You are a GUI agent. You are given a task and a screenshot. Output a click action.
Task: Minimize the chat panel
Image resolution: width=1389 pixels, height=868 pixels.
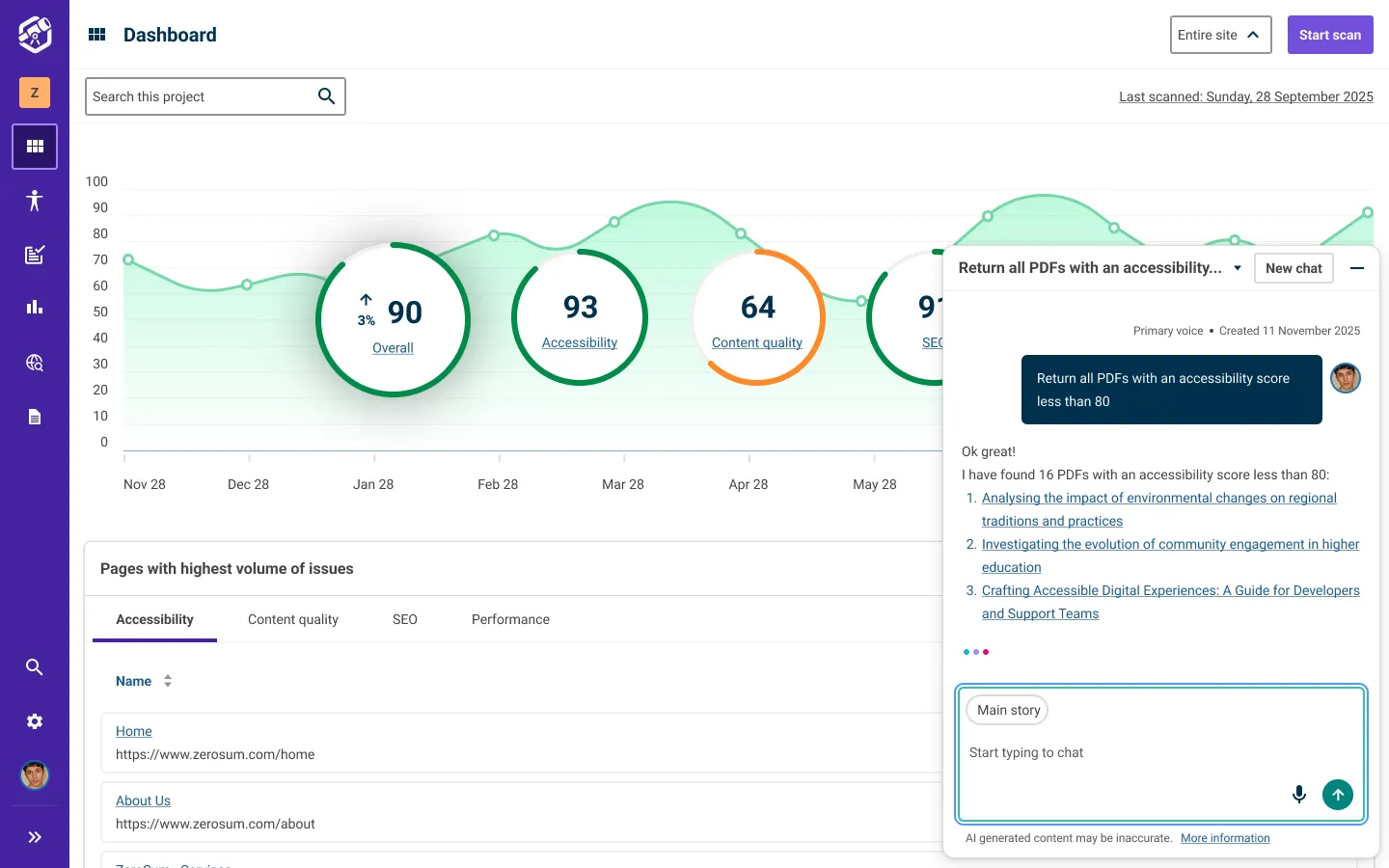pyautogui.click(x=1357, y=268)
